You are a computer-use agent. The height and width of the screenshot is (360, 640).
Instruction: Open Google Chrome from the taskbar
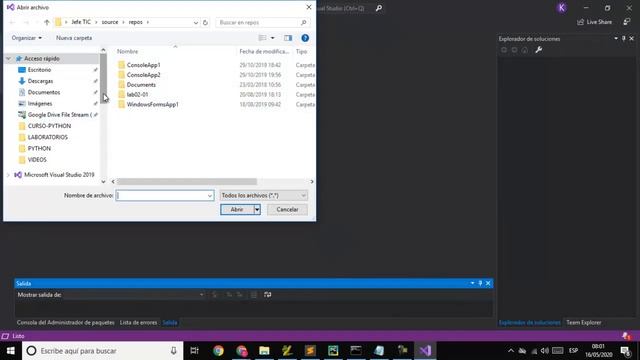click(x=218, y=351)
